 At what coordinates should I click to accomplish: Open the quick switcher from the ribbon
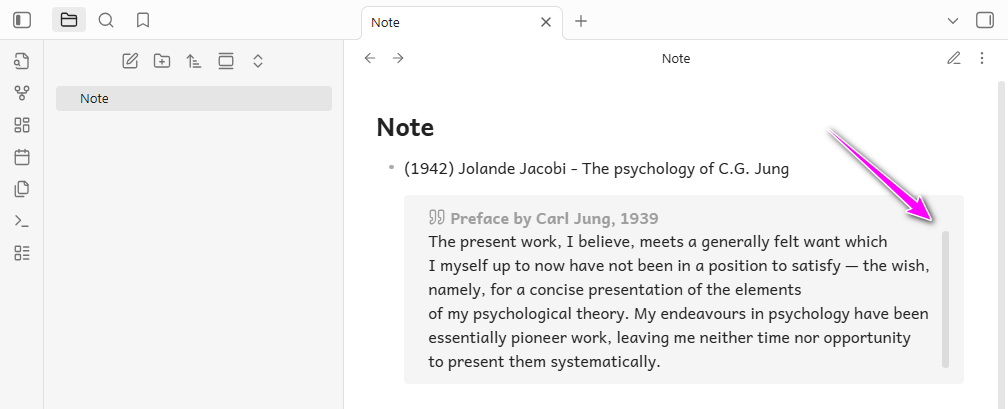click(22, 62)
